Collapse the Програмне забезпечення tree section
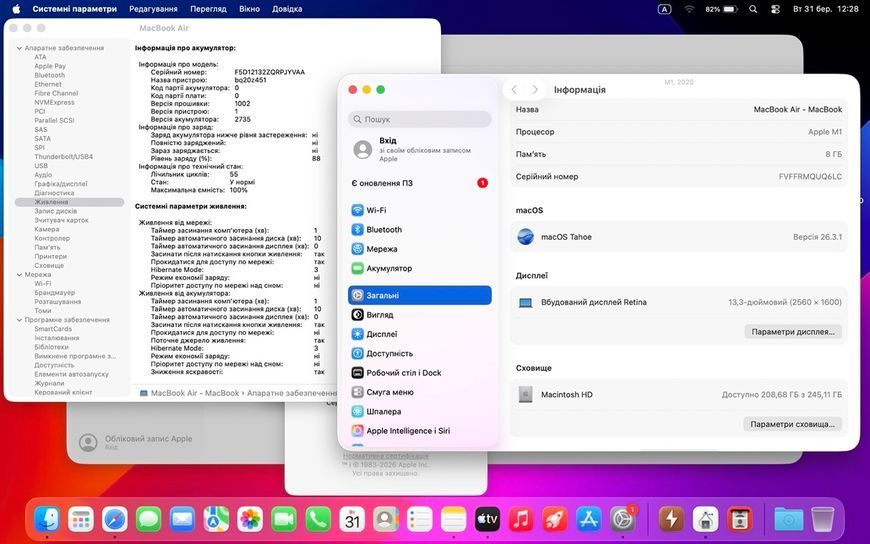This screenshot has width=870, height=544. pyautogui.click(x=19, y=320)
